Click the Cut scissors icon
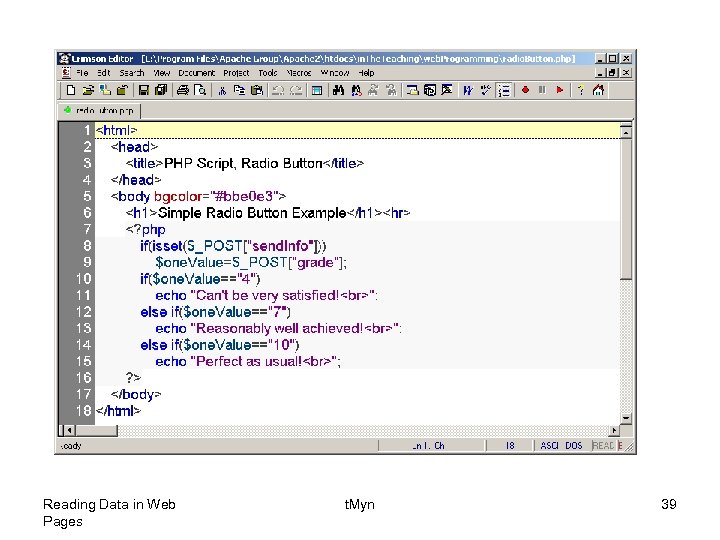This screenshot has height=540, width=720. (x=222, y=90)
